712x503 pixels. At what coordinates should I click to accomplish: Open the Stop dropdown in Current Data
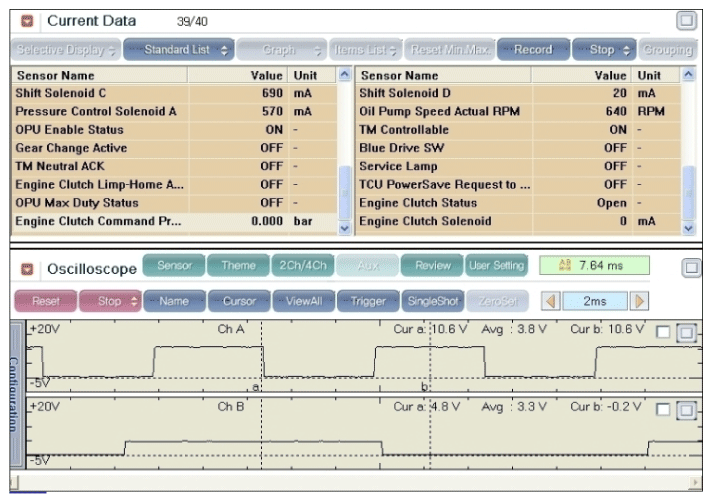603,49
